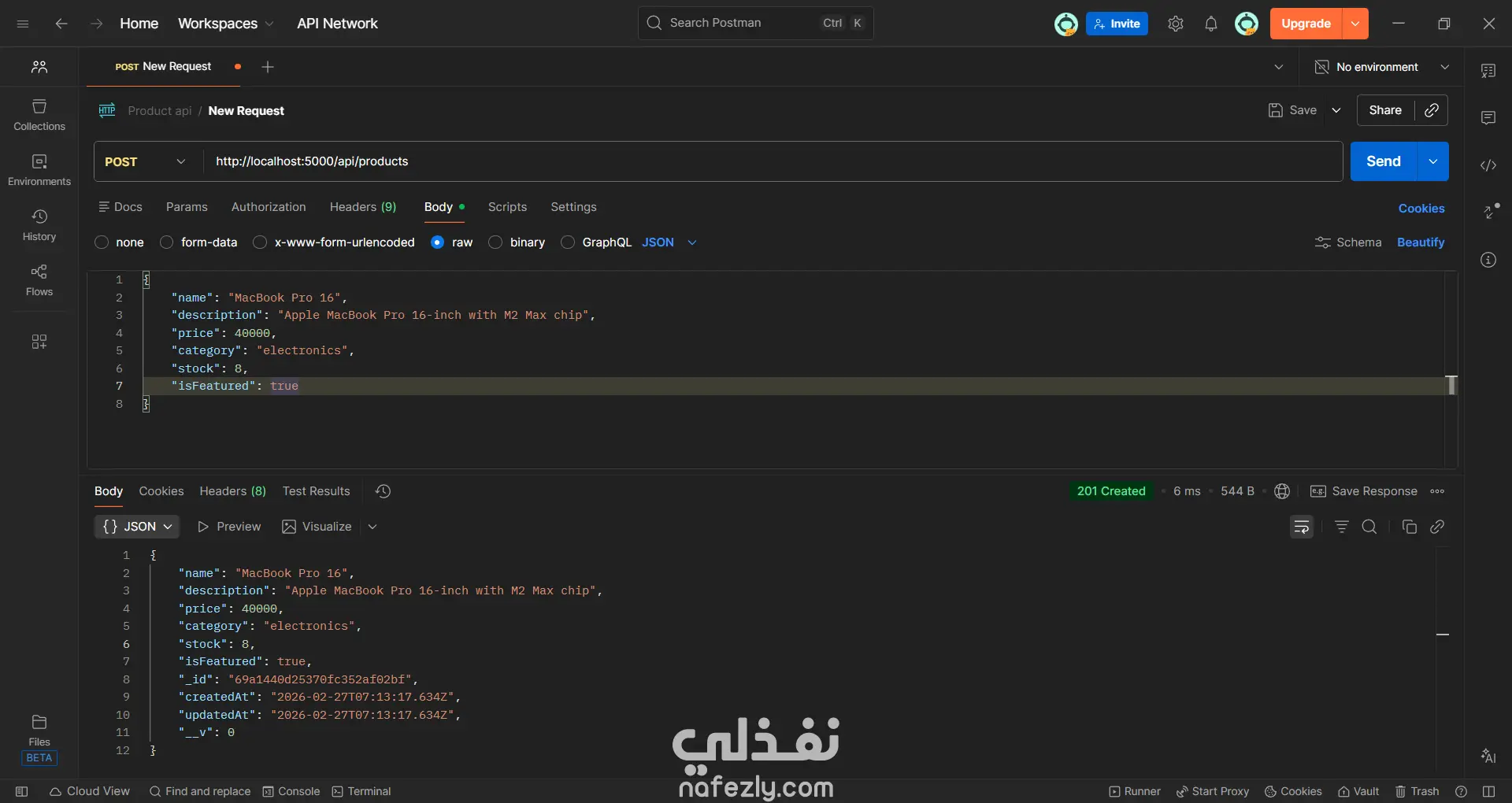Save Response to file
The image size is (1512, 803).
coord(1364,491)
